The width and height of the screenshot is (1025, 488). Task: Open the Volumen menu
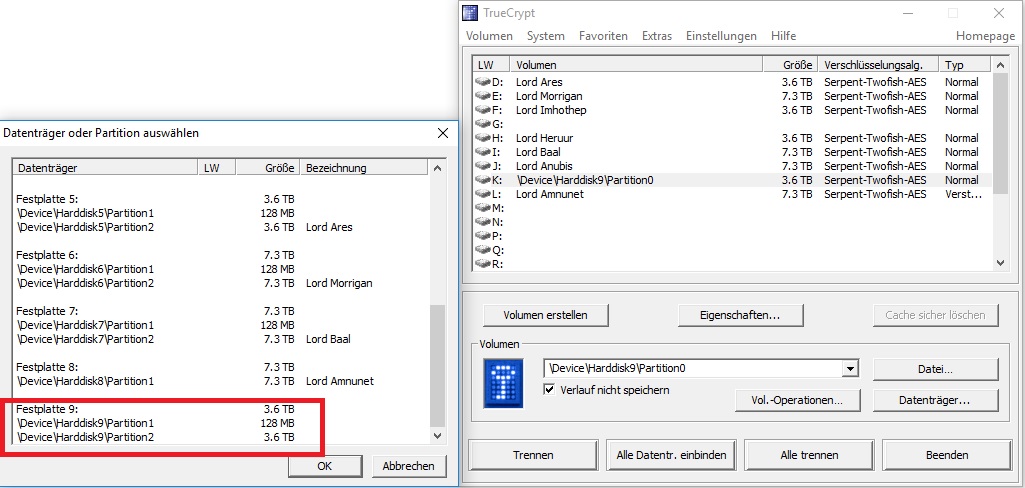click(489, 37)
